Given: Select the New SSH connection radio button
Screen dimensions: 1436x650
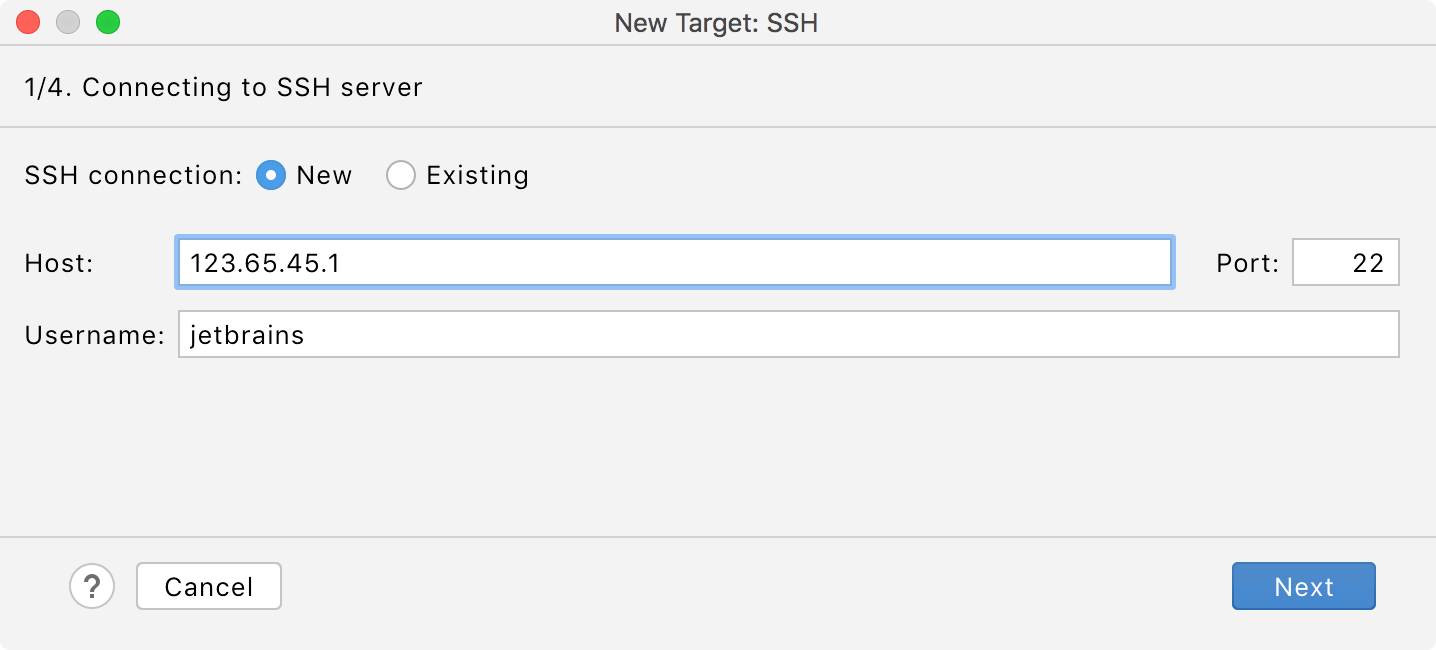Looking at the screenshot, I should [x=271, y=175].
